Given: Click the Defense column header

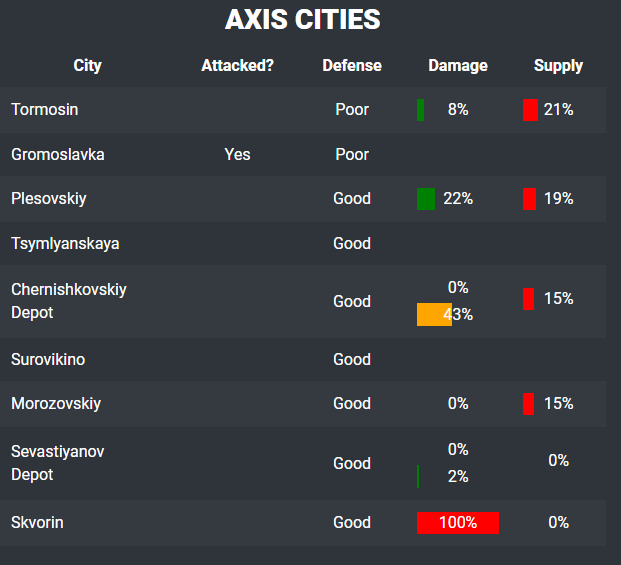Looking at the screenshot, I should 352,66.
